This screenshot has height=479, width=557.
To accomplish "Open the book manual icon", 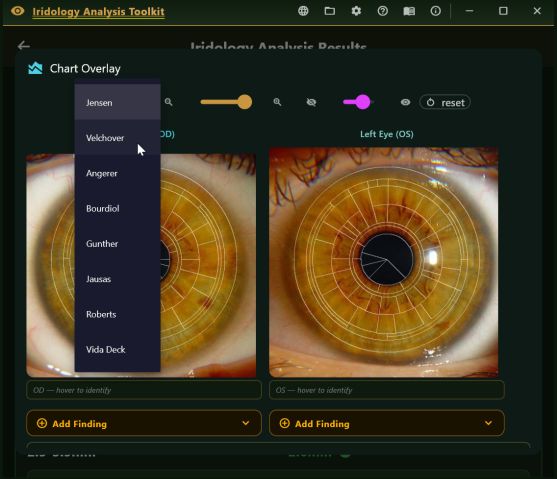I will (x=409, y=11).
